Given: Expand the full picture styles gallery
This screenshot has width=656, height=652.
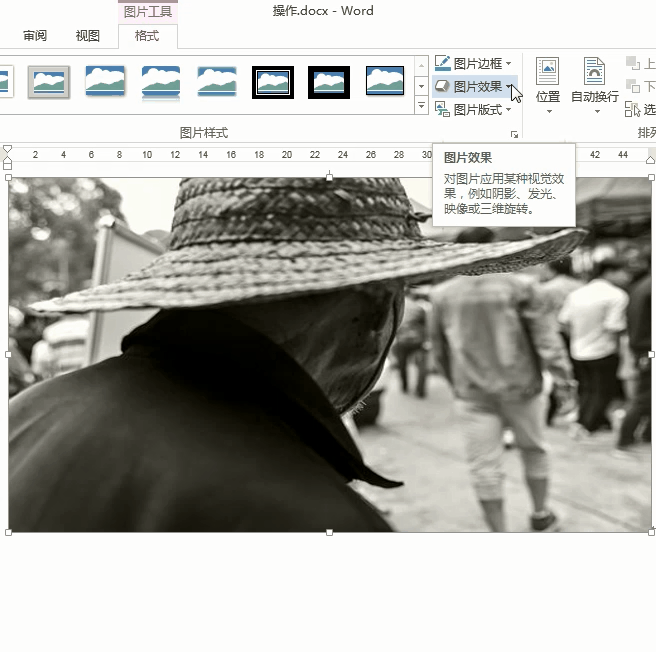Looking at the screenshot, I should 421,106.
